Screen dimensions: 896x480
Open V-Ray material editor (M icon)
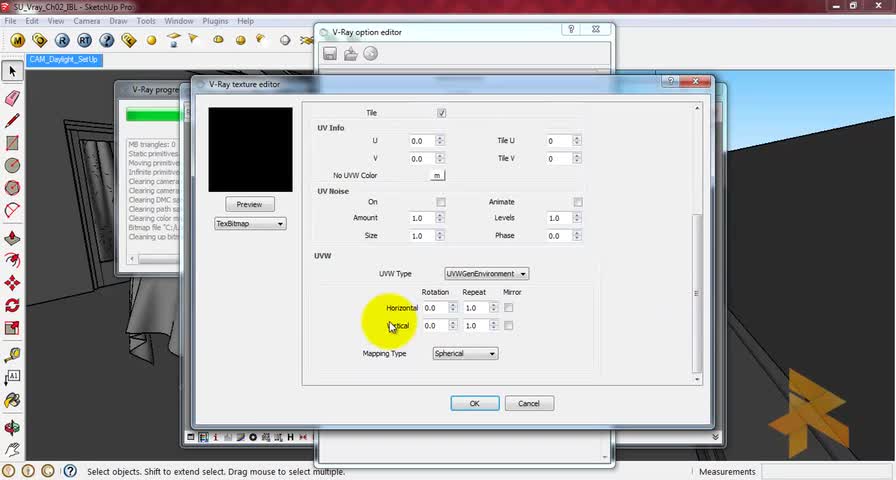18,40
